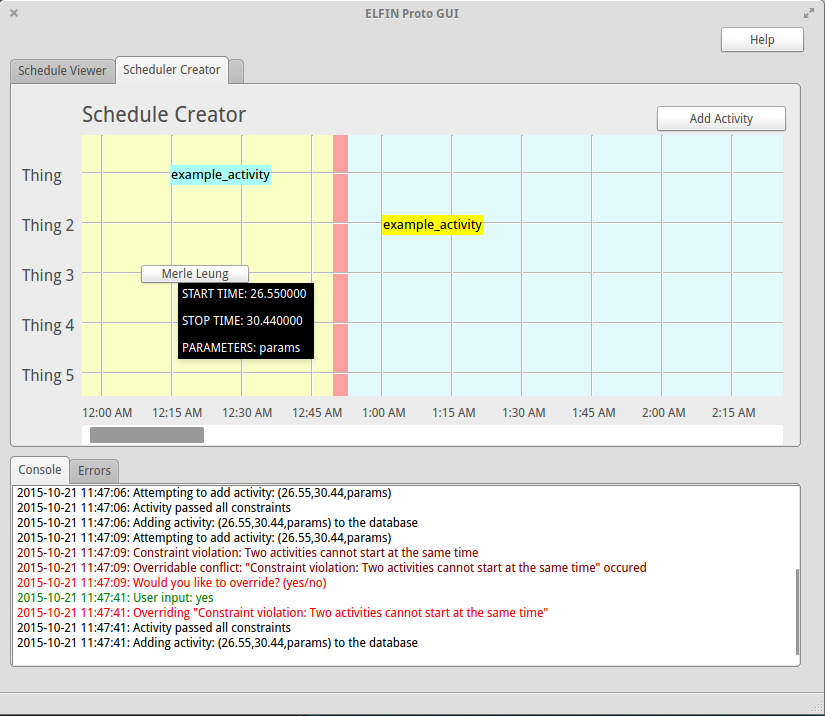Viewport: 825px width, 716px height.
Task: Click the Thing 4 row label
Action: pyautogui.click(x=48, y=325)
